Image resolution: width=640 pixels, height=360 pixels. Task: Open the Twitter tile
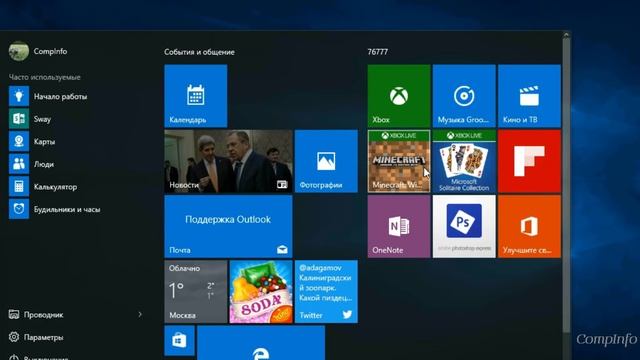[326, 292]
